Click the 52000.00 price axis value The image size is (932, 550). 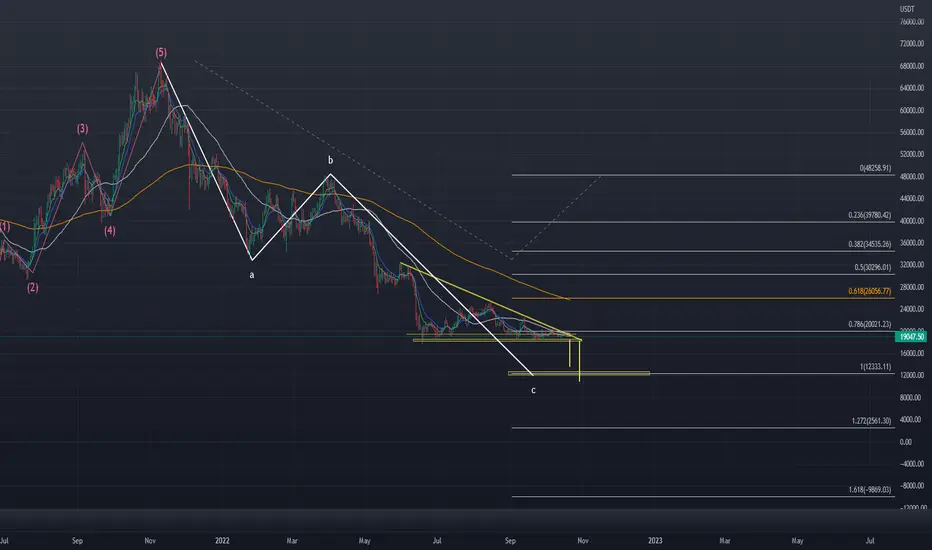pyautogui.click(x=912, y=154)
